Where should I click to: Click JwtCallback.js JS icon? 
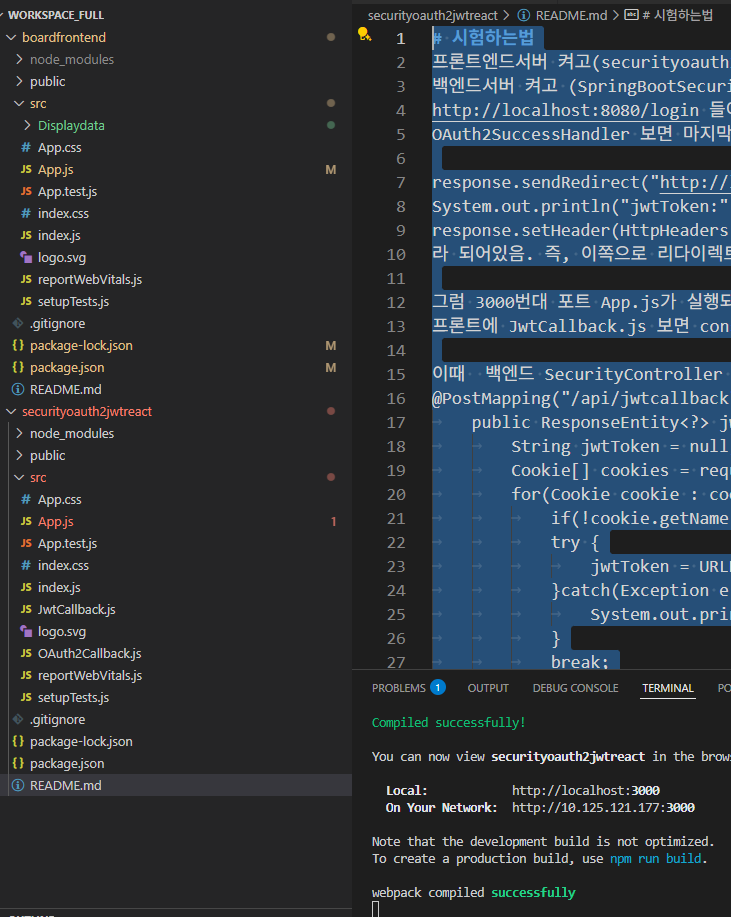click(26, 609)
